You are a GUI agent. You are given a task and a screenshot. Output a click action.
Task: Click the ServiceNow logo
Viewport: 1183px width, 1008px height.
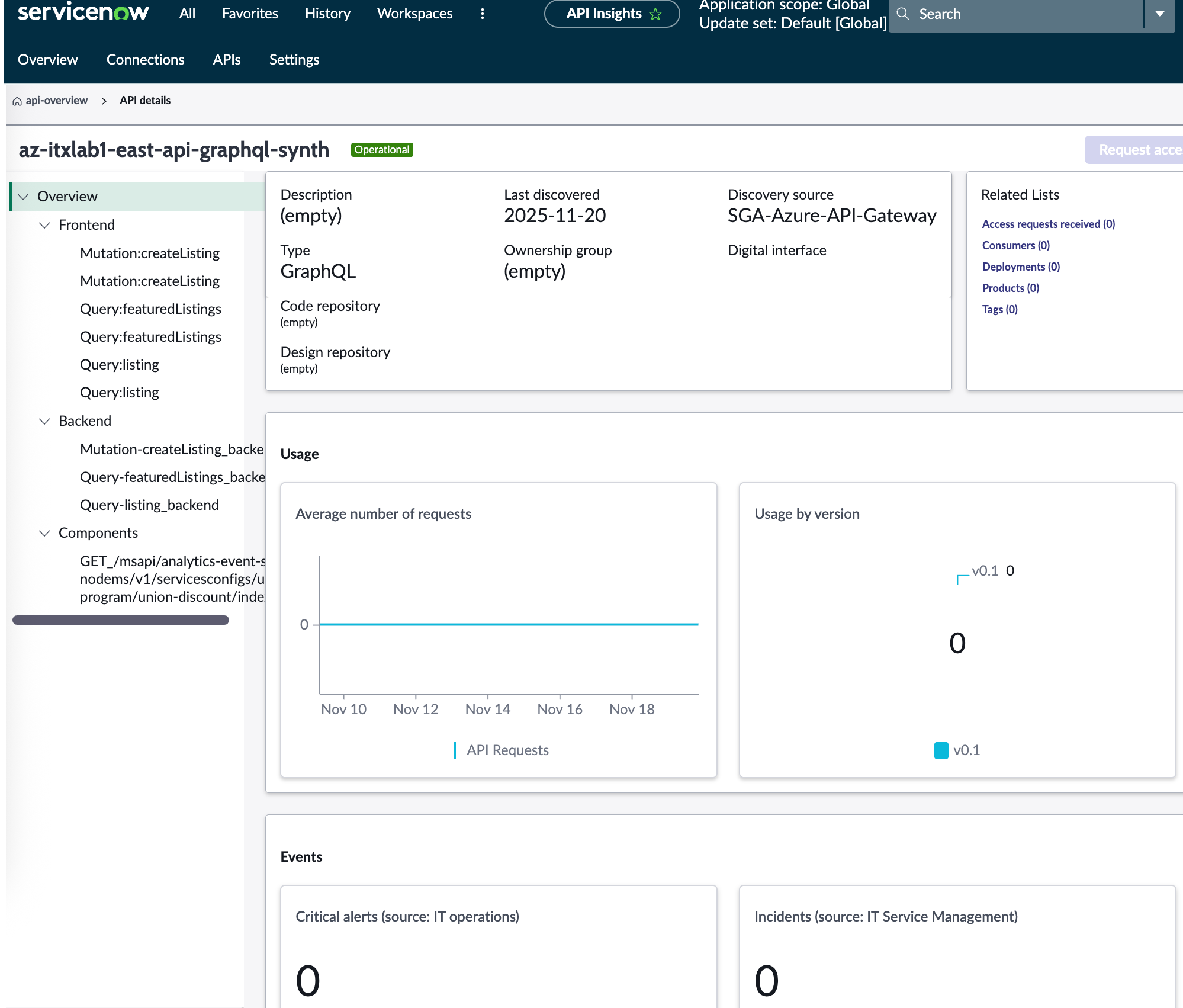(x=83, y=12)
